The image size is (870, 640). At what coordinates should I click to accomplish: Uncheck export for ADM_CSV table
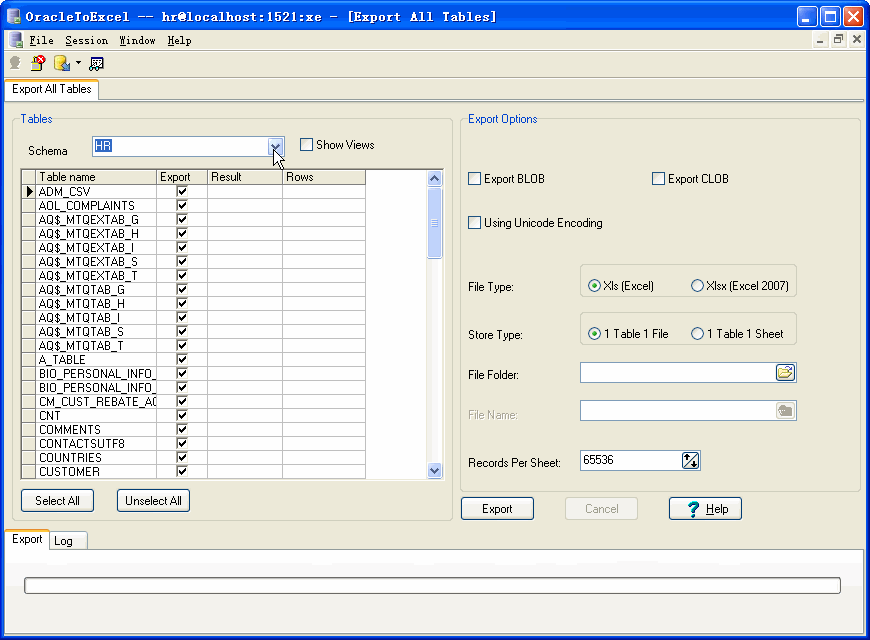coord(182,192)
